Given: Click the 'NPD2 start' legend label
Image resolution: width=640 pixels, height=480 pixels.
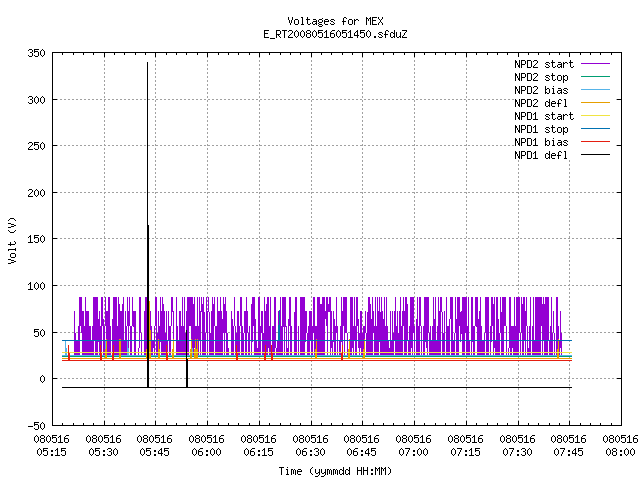Looking at the screenshot, I should (x=544, y=64).
